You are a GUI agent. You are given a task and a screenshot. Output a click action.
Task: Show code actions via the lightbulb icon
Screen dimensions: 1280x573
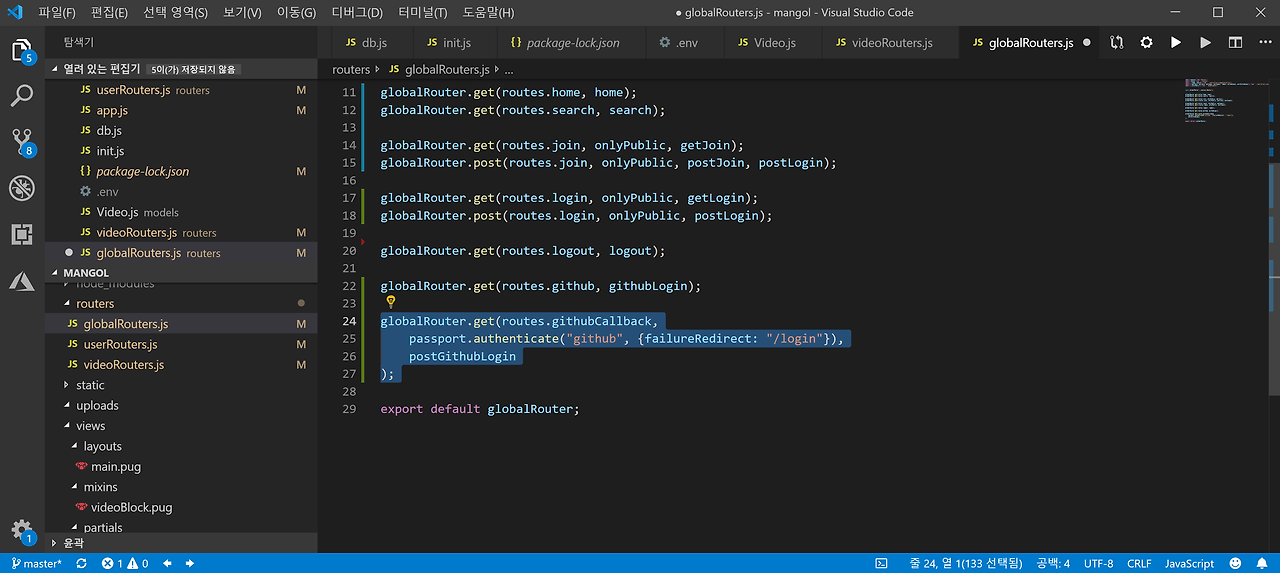click(391, 302)
